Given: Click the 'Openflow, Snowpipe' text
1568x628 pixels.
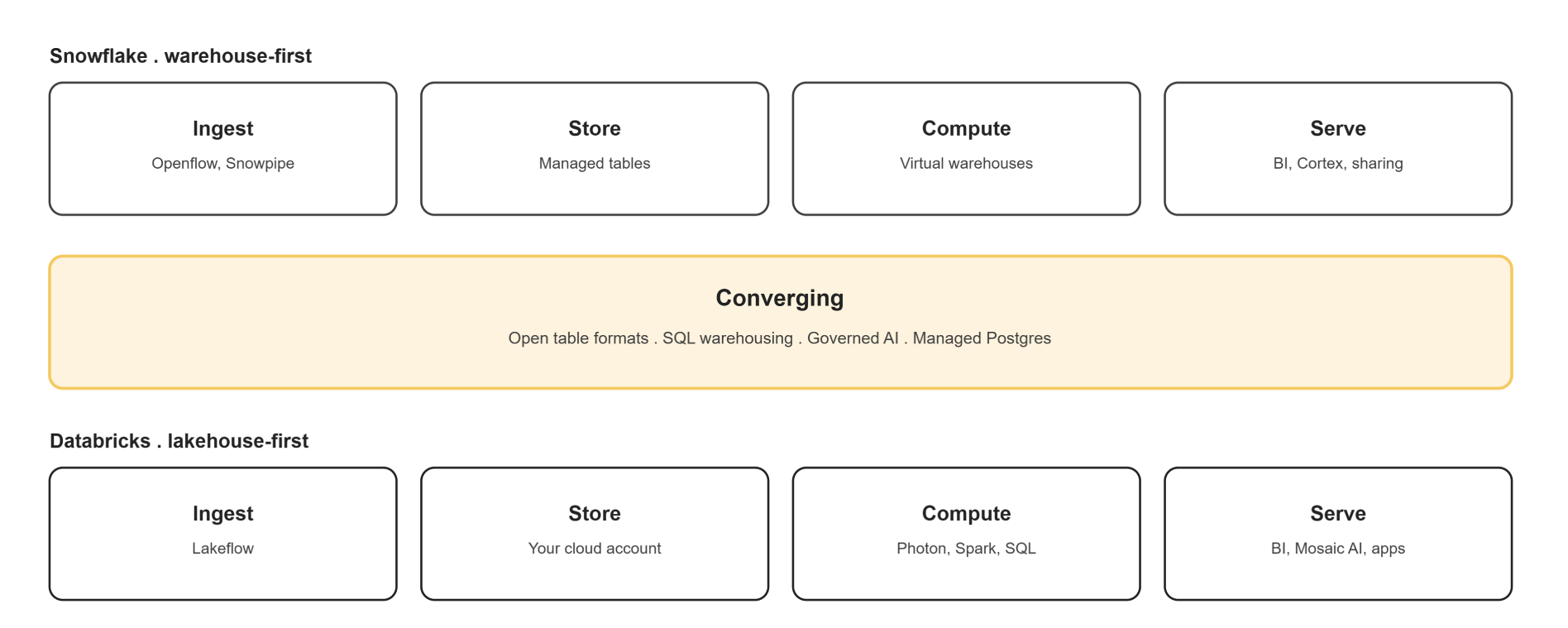Looking at the screenshot, I should tap(222, 164).
